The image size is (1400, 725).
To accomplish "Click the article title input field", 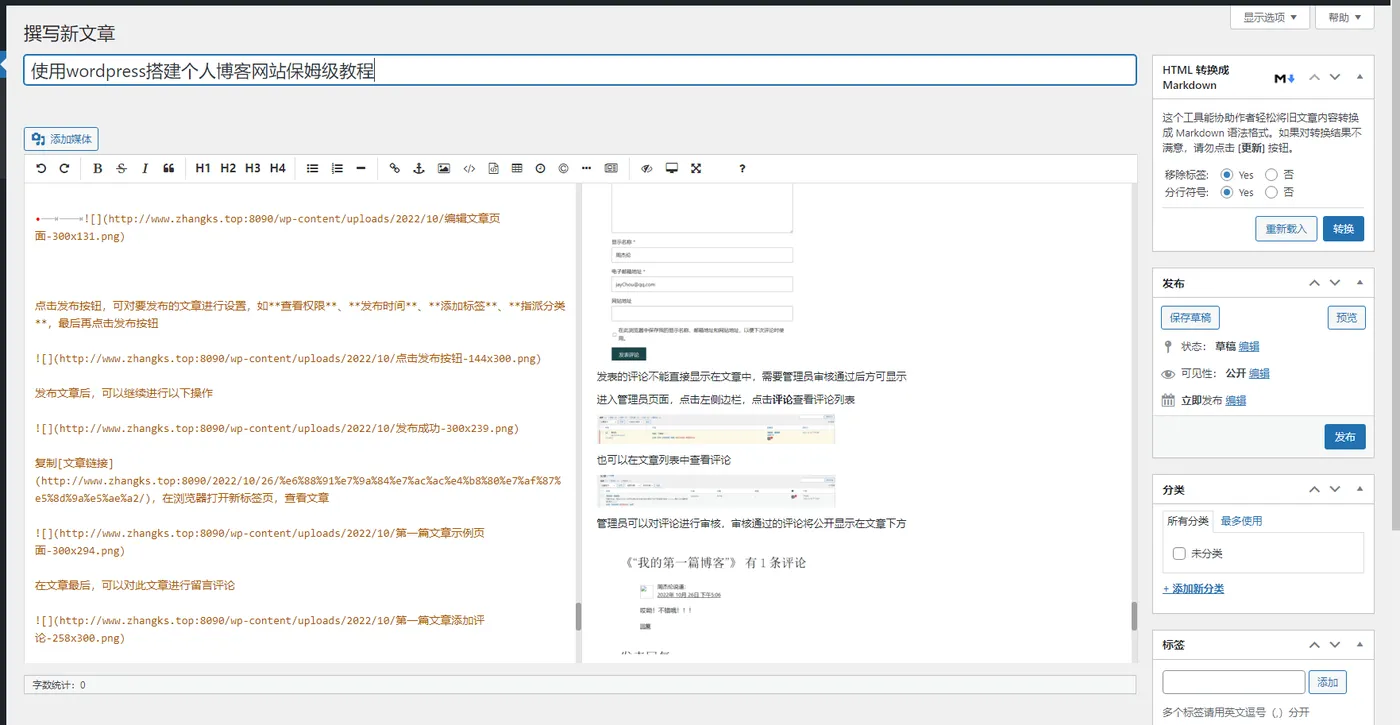I will coord(580,70).
